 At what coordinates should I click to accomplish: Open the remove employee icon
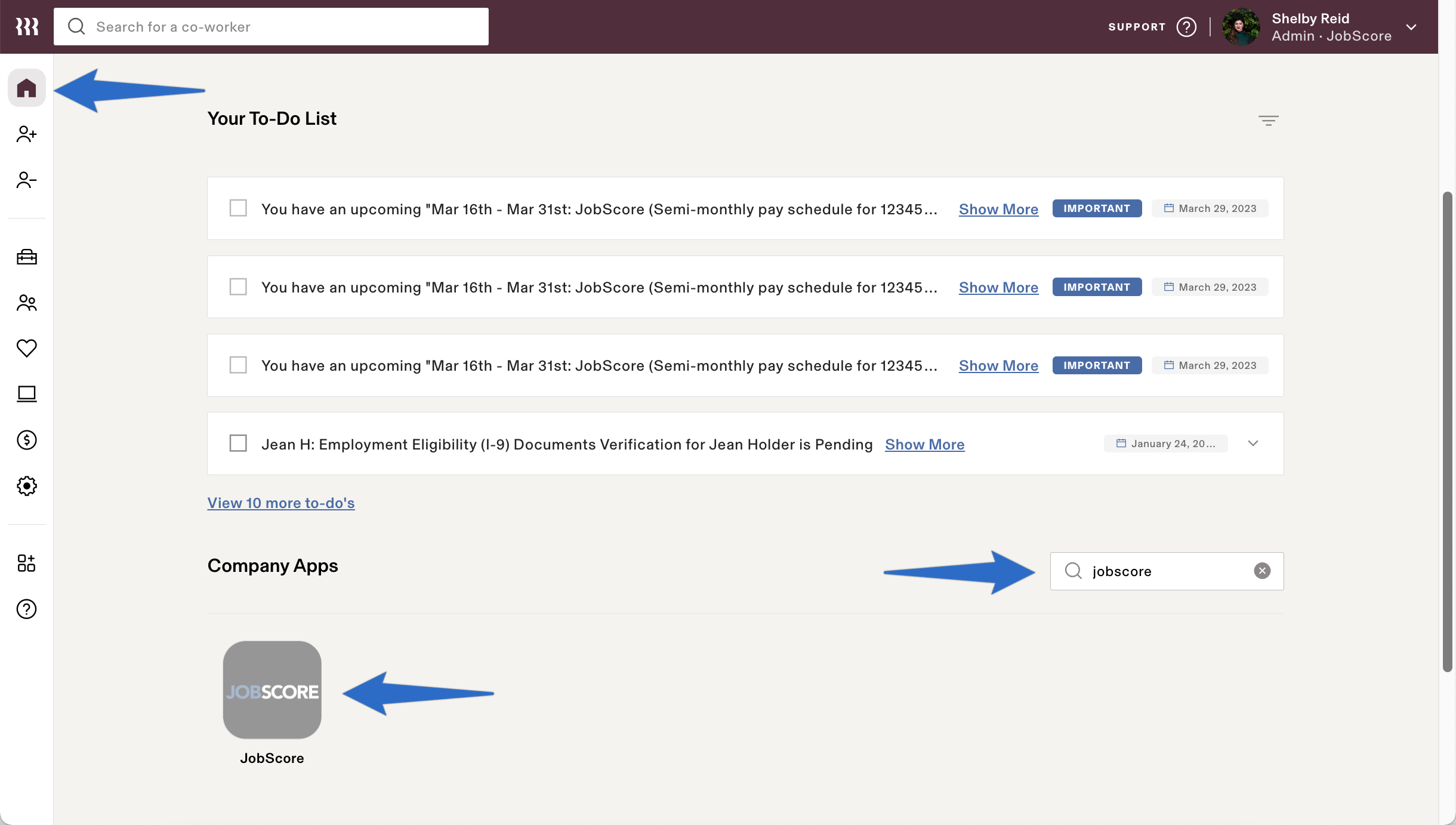pyautogui.click(x=27, y=180)
